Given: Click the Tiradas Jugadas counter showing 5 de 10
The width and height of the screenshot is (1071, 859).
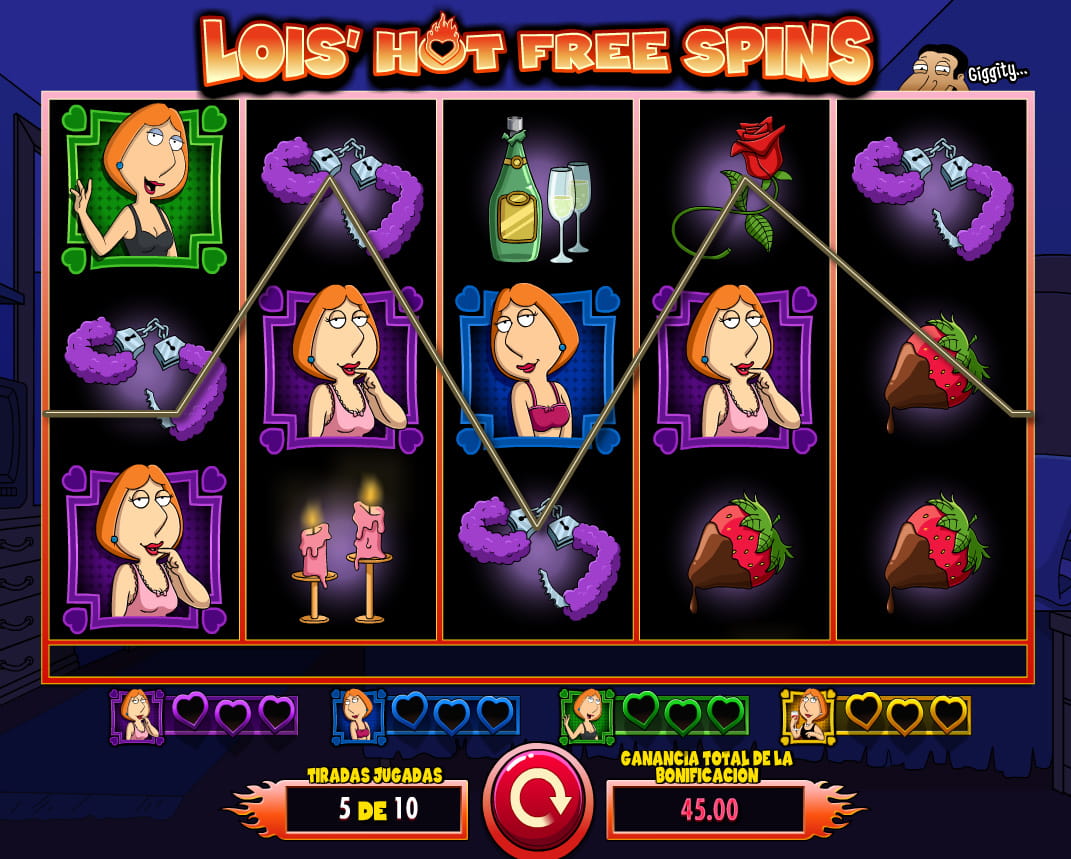Looking at the screenshot, I should pyautogui.click(x=377, y=808).
